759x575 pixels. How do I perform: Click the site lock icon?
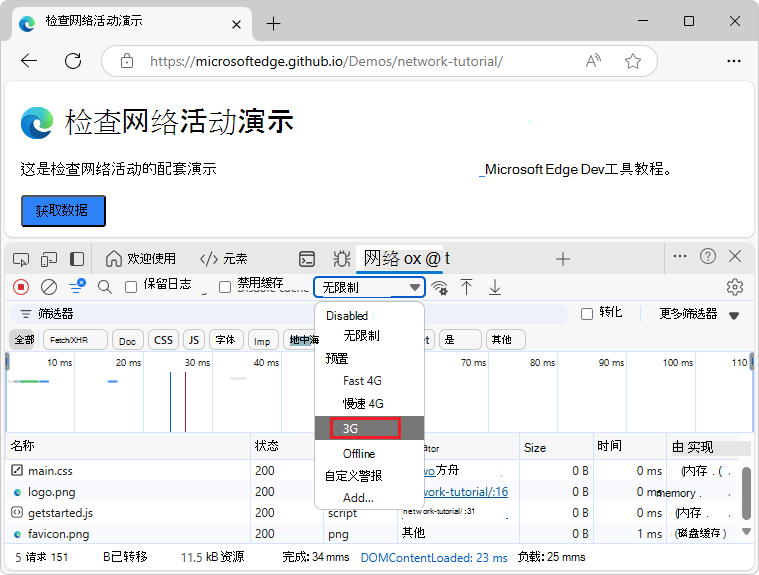click(x=127, y=61)
